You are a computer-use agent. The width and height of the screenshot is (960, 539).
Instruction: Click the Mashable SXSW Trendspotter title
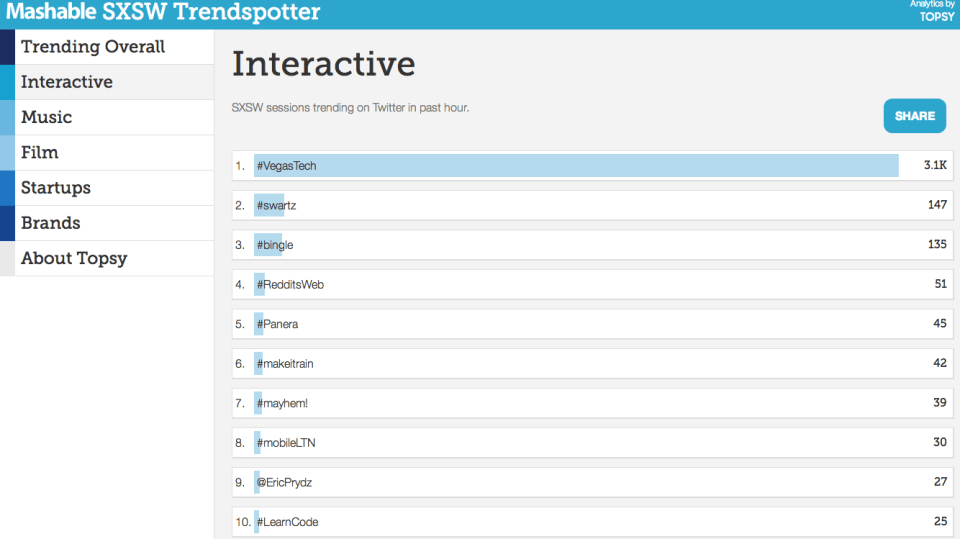click(x=161, y=13)
